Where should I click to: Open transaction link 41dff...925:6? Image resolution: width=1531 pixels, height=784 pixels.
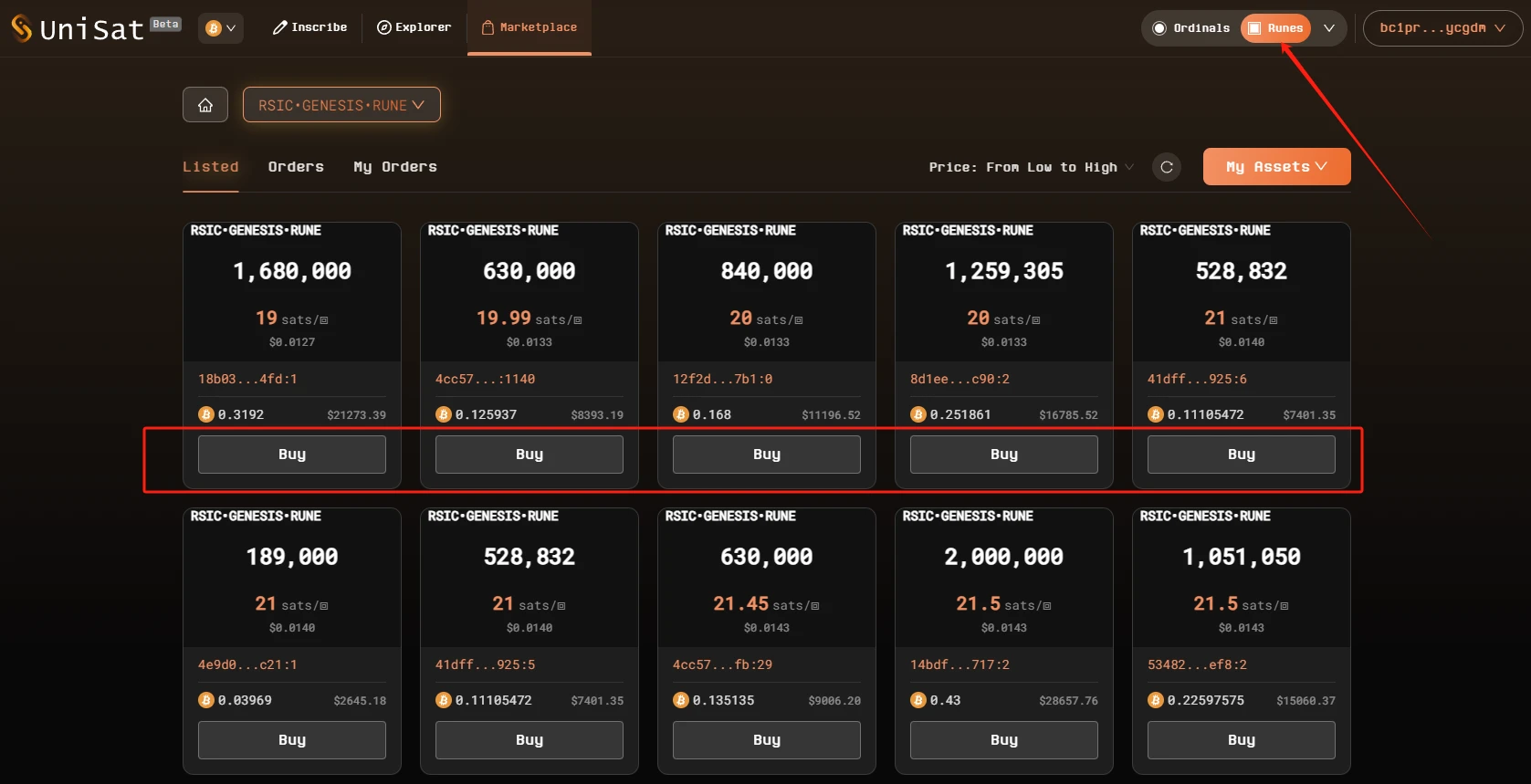1197,379
